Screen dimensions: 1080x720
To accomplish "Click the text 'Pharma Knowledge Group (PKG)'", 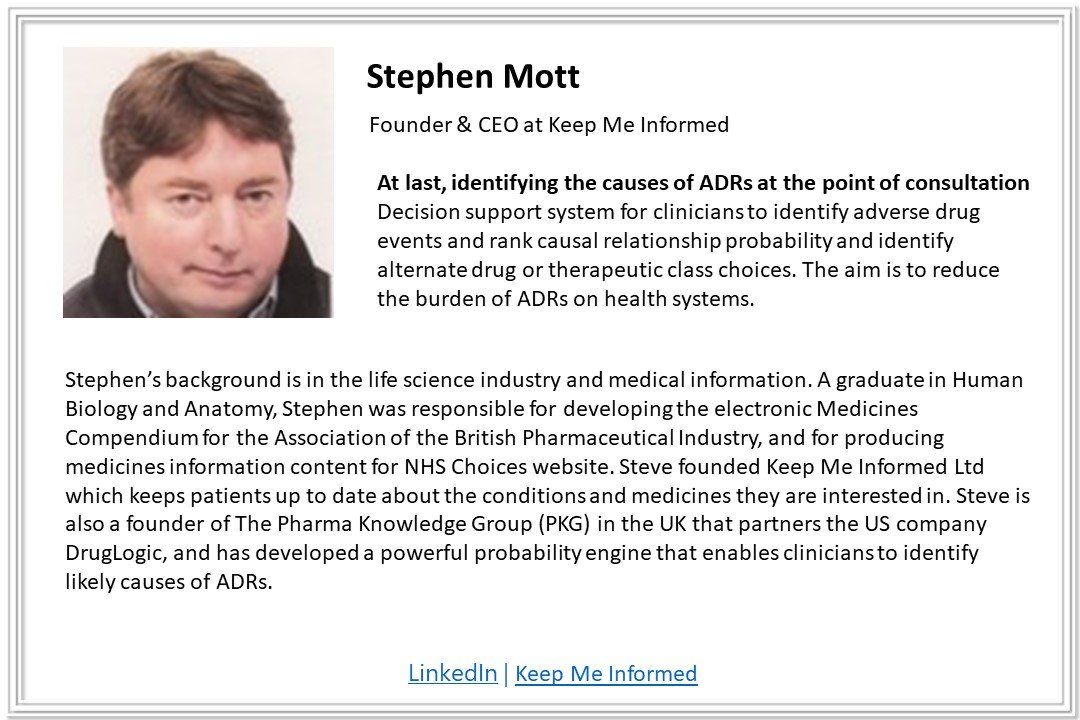I will (x=434, y=524).
